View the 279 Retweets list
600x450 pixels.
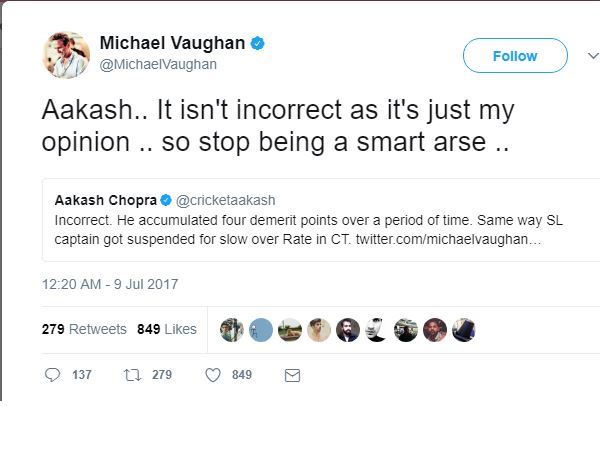[84, 329]
